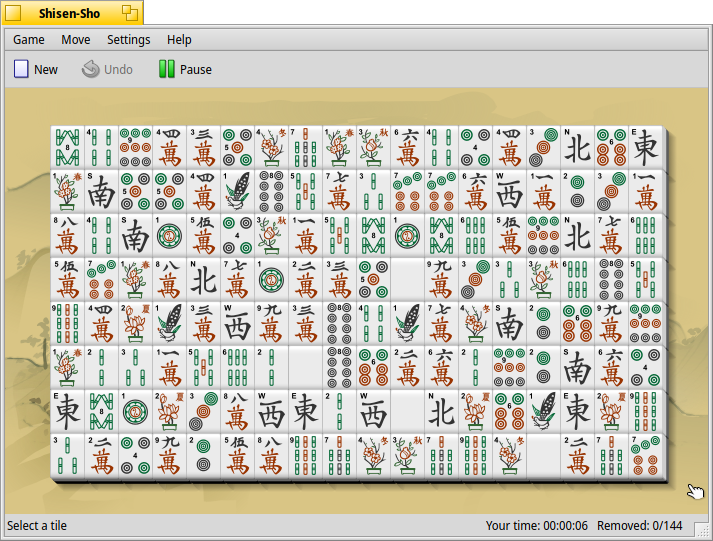This screenshot has width=713, height=541.
Task: Select the spring flower tile in second row
Action: point(68,191)
